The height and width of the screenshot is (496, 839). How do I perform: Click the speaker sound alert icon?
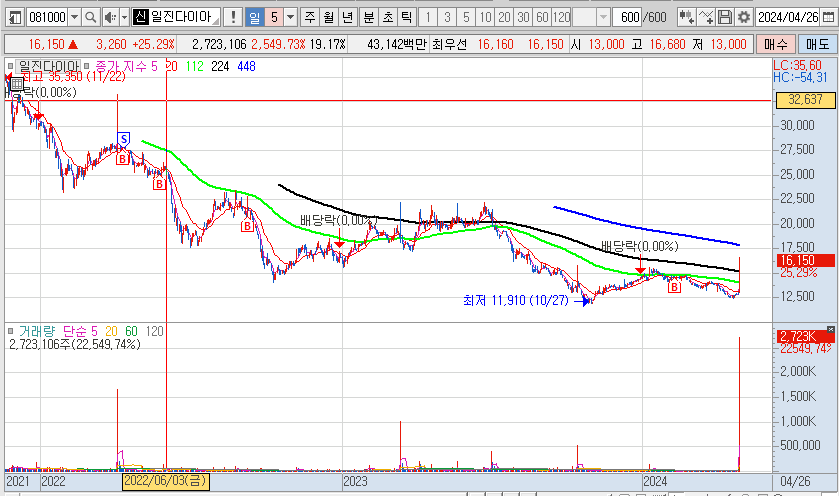(110, 18)
